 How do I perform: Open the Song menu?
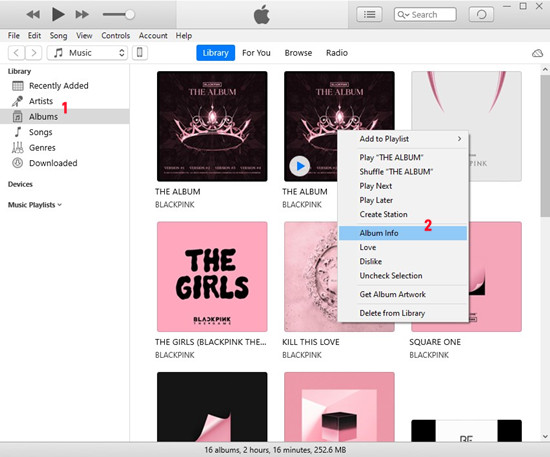[x=58, y=35]
